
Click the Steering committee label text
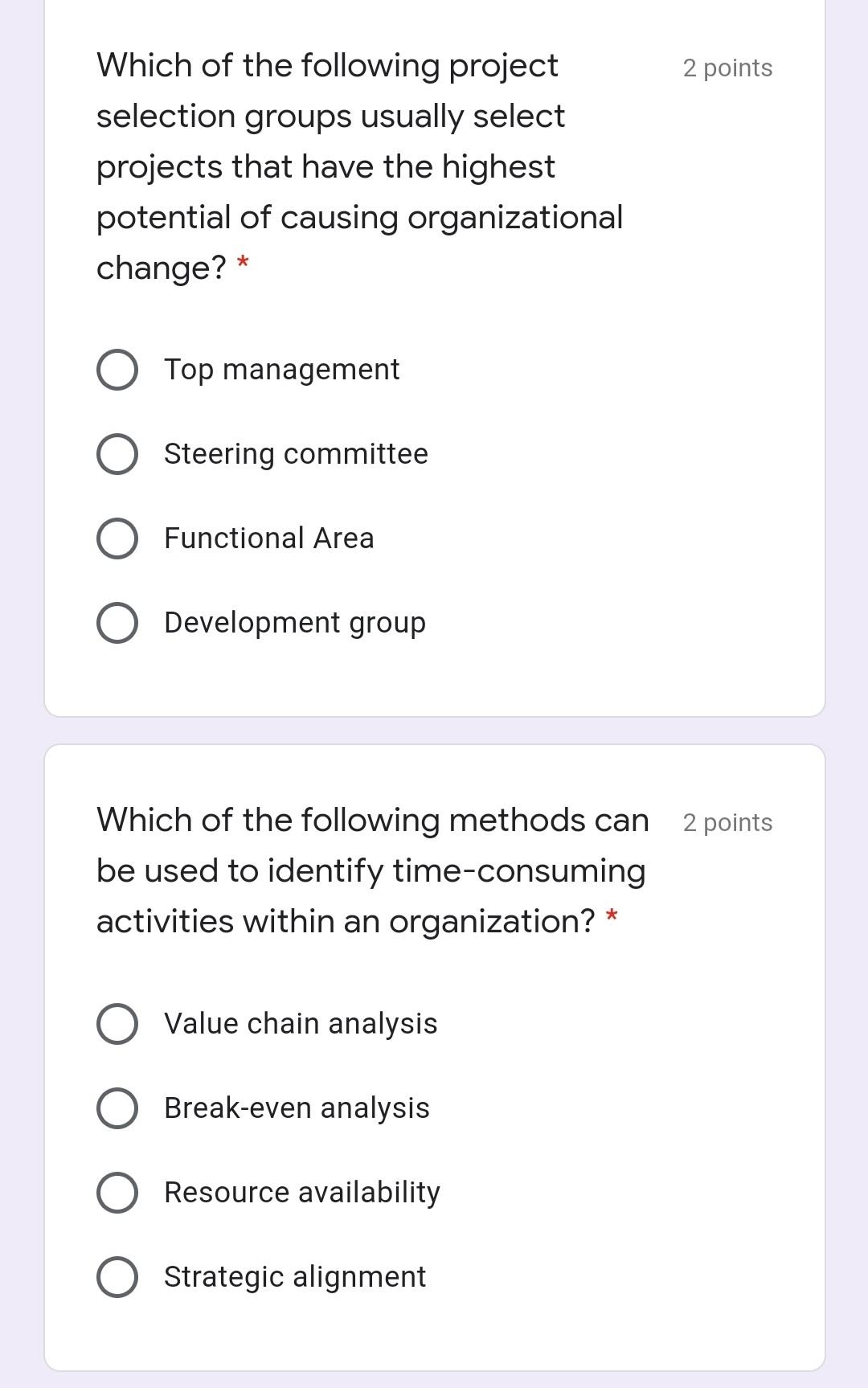click(x=296, y=453)
